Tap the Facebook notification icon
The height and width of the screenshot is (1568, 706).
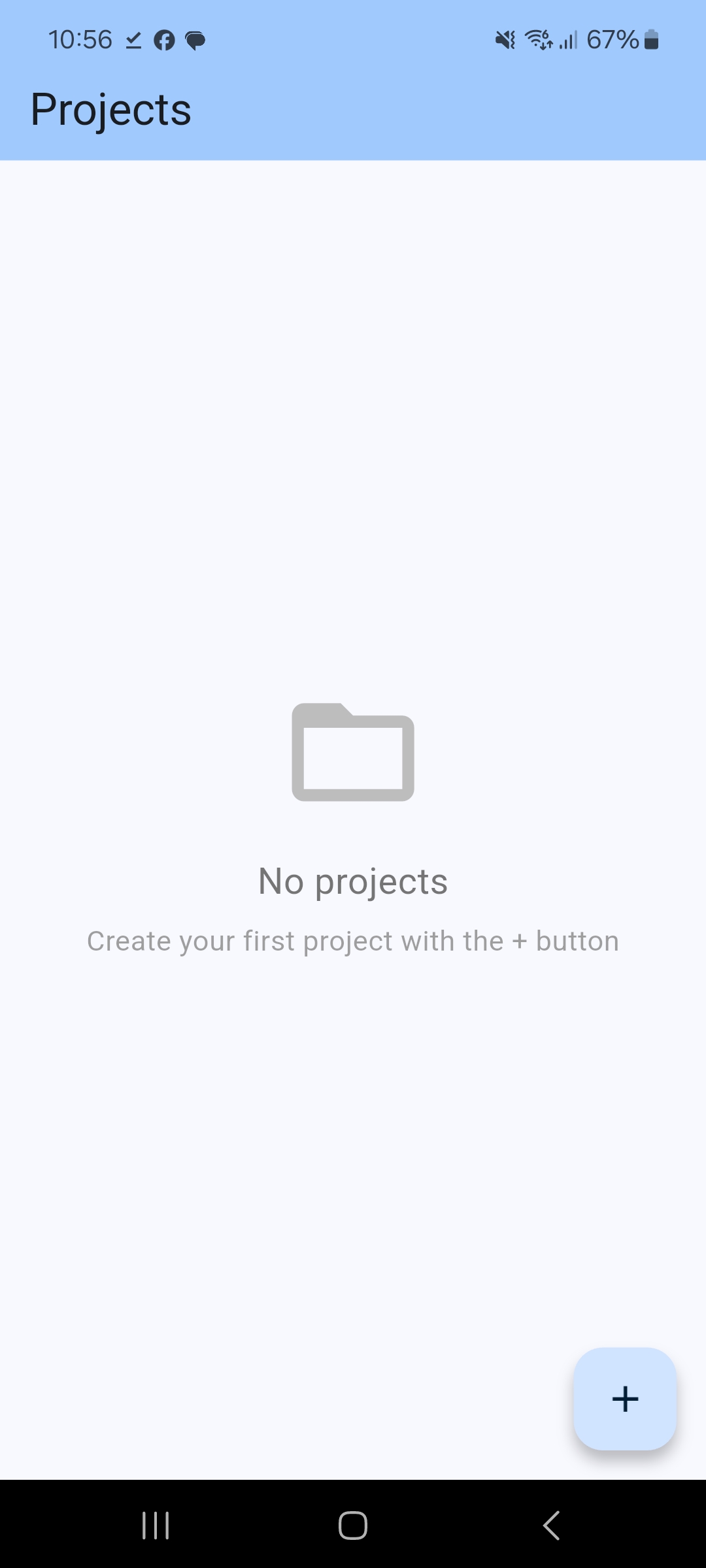pyautogui.click(x=164, y=41)
